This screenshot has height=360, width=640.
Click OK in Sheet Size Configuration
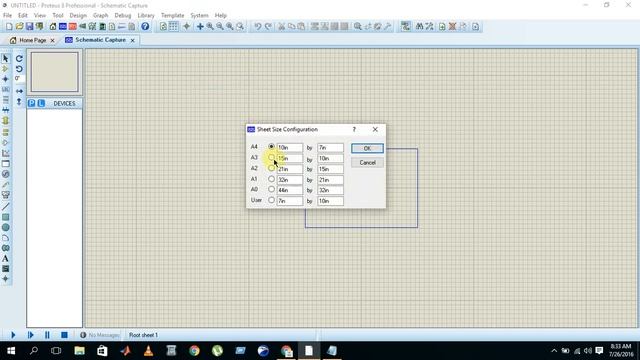click(367, 148)
